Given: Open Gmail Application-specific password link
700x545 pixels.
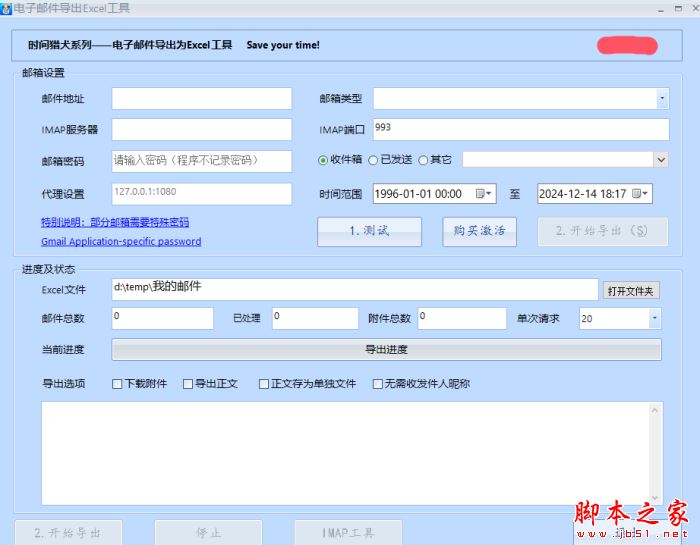Looking at the screenshot, I should point(121,242).
